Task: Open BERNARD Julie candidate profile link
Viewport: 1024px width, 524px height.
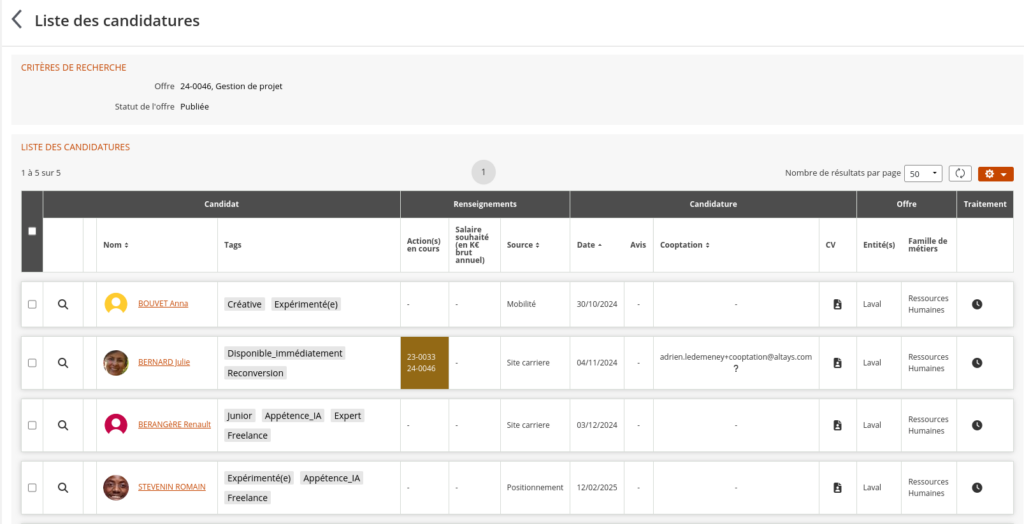Action: point(164,362)
